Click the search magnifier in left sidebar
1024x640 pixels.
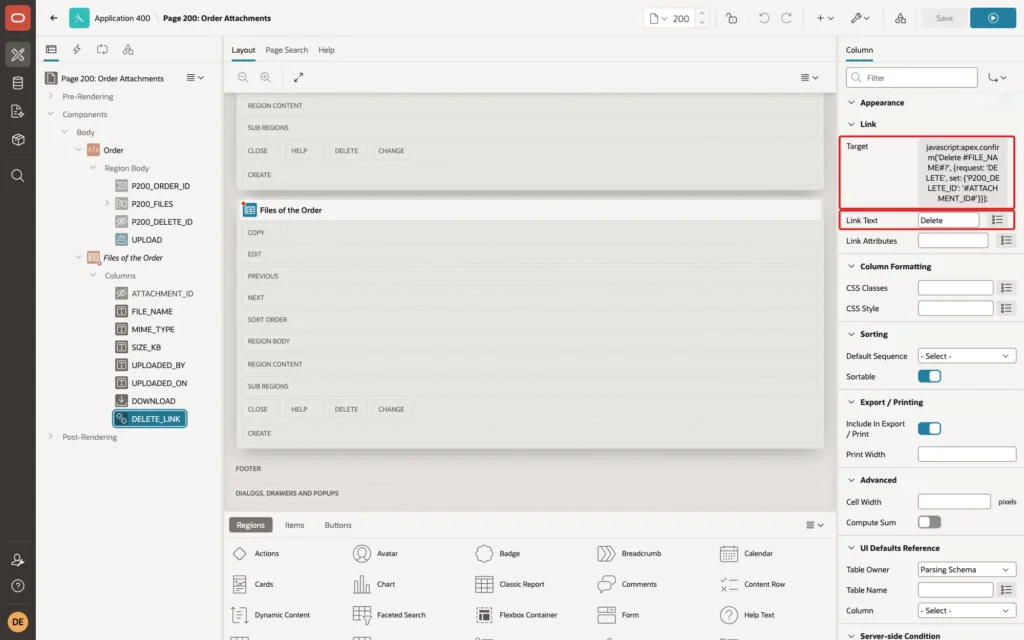(18, 176)
